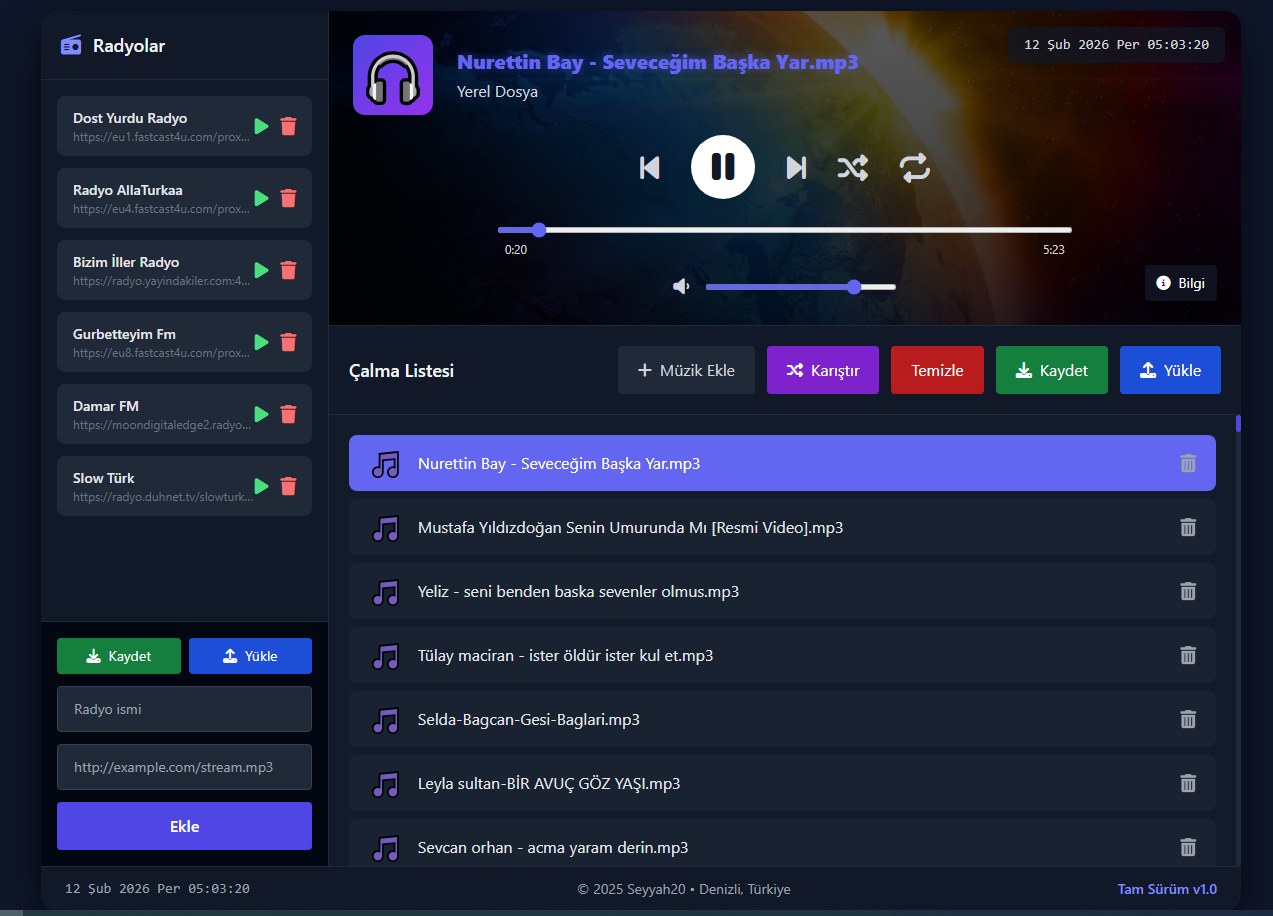The image size is (1273, 916).
Task: Play the Dost Yurdu Radyo station
Action: pyautogui.click(x=261, y=126)
